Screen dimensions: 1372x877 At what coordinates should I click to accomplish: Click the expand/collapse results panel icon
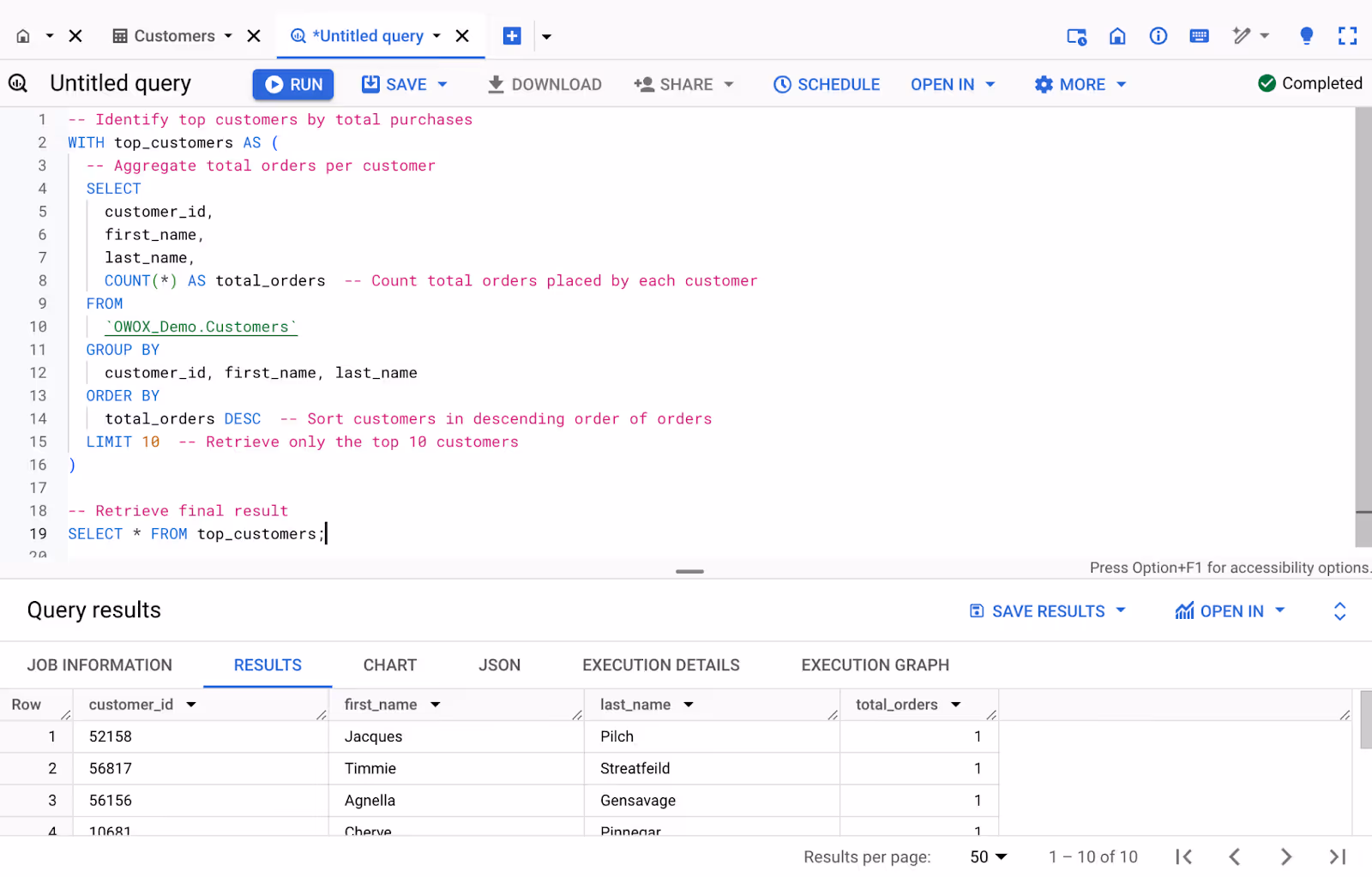pos(1340,611)
